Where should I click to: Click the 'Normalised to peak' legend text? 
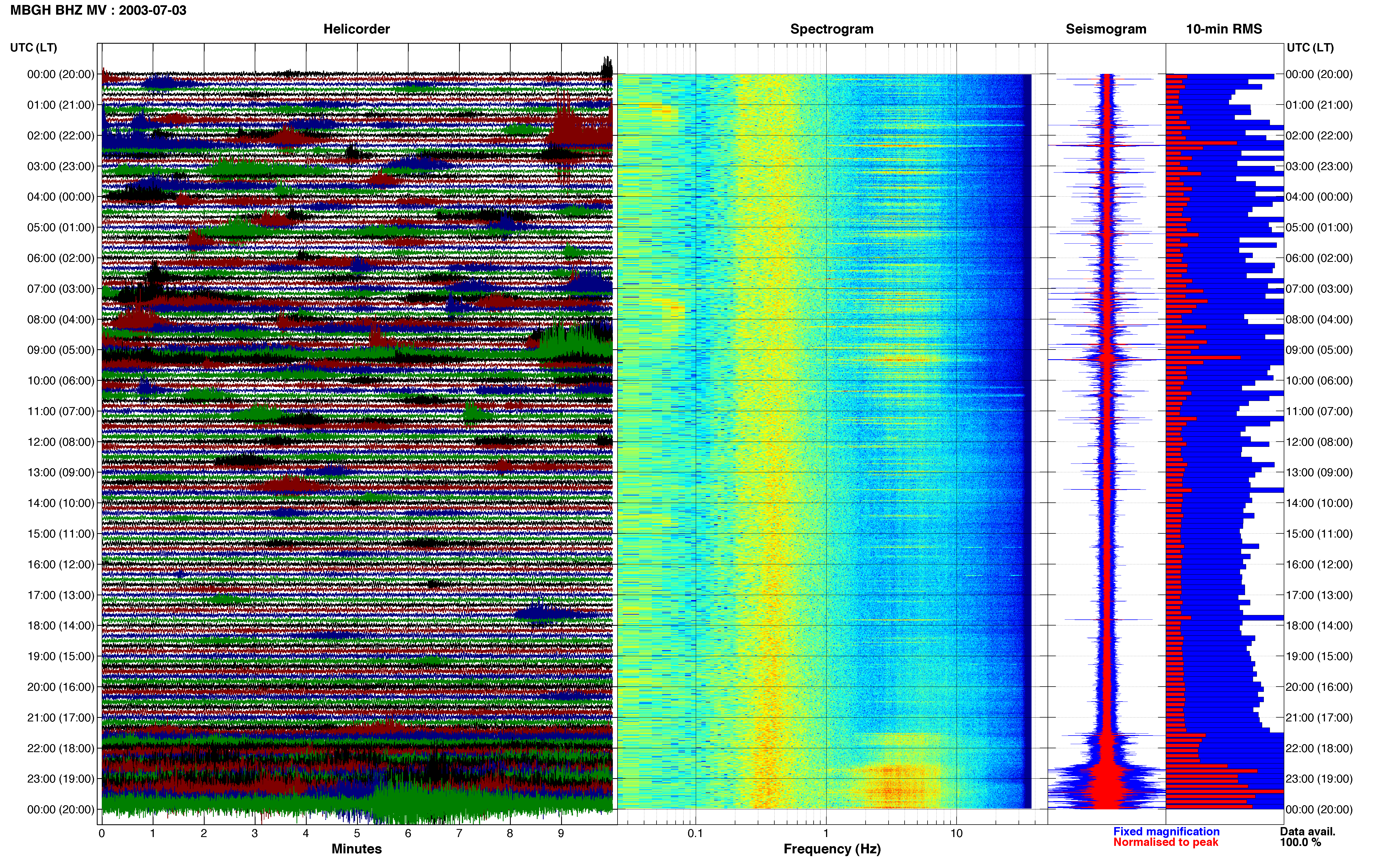[x=1165, y=842]
